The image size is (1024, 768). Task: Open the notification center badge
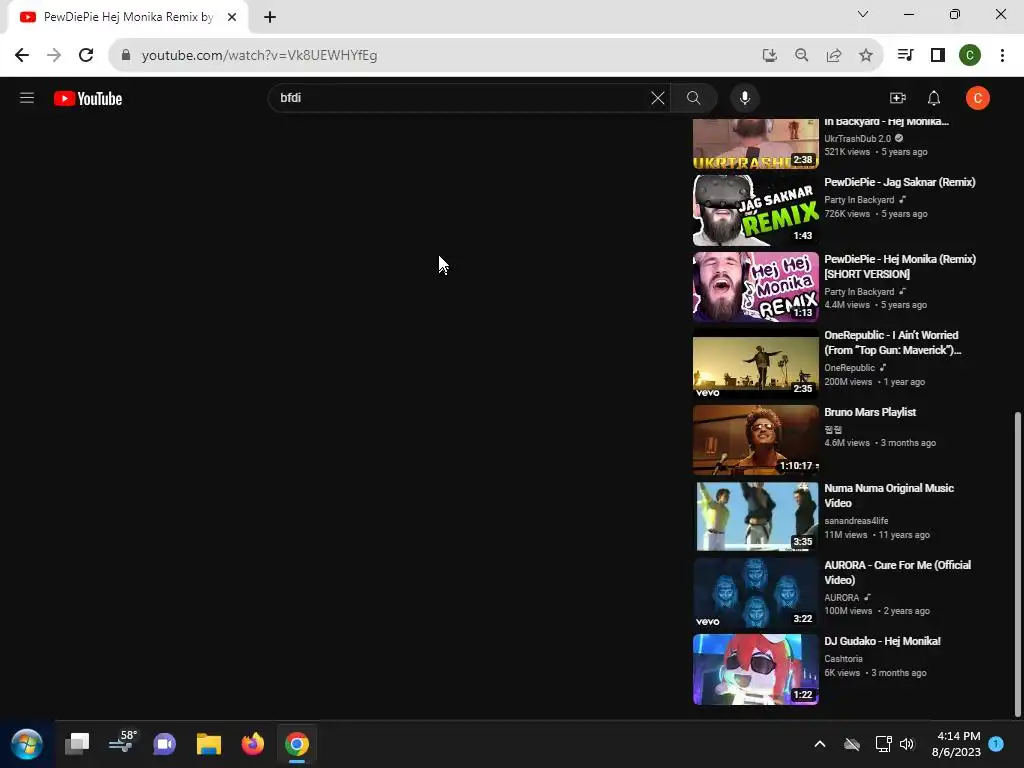[996, 744]
